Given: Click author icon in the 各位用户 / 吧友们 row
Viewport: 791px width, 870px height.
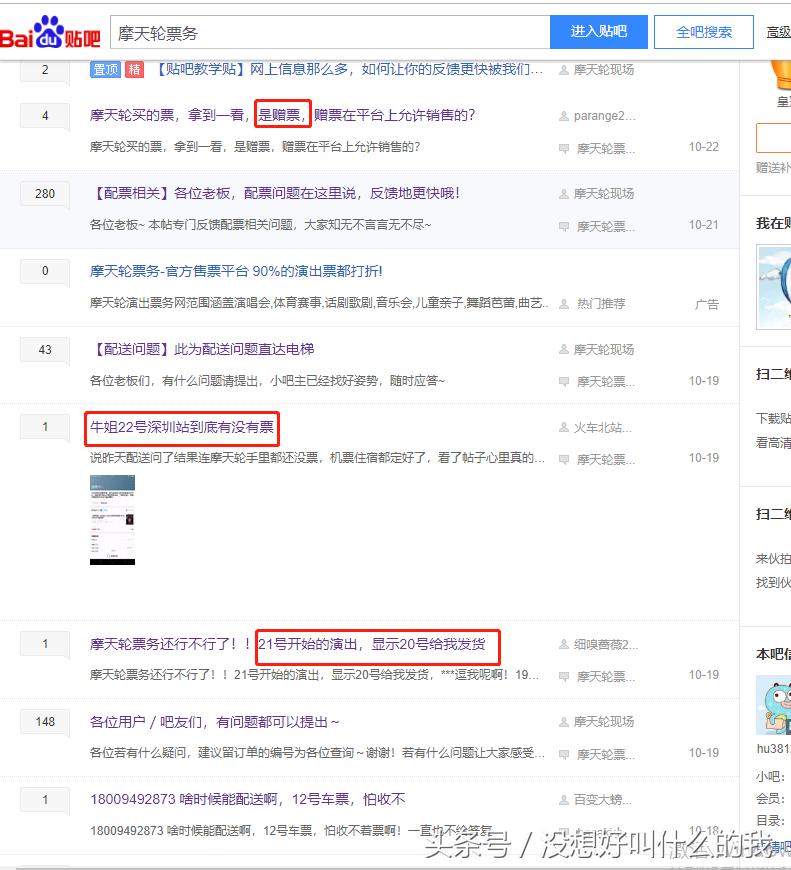Looking at the screenshot, I should 564,722.
